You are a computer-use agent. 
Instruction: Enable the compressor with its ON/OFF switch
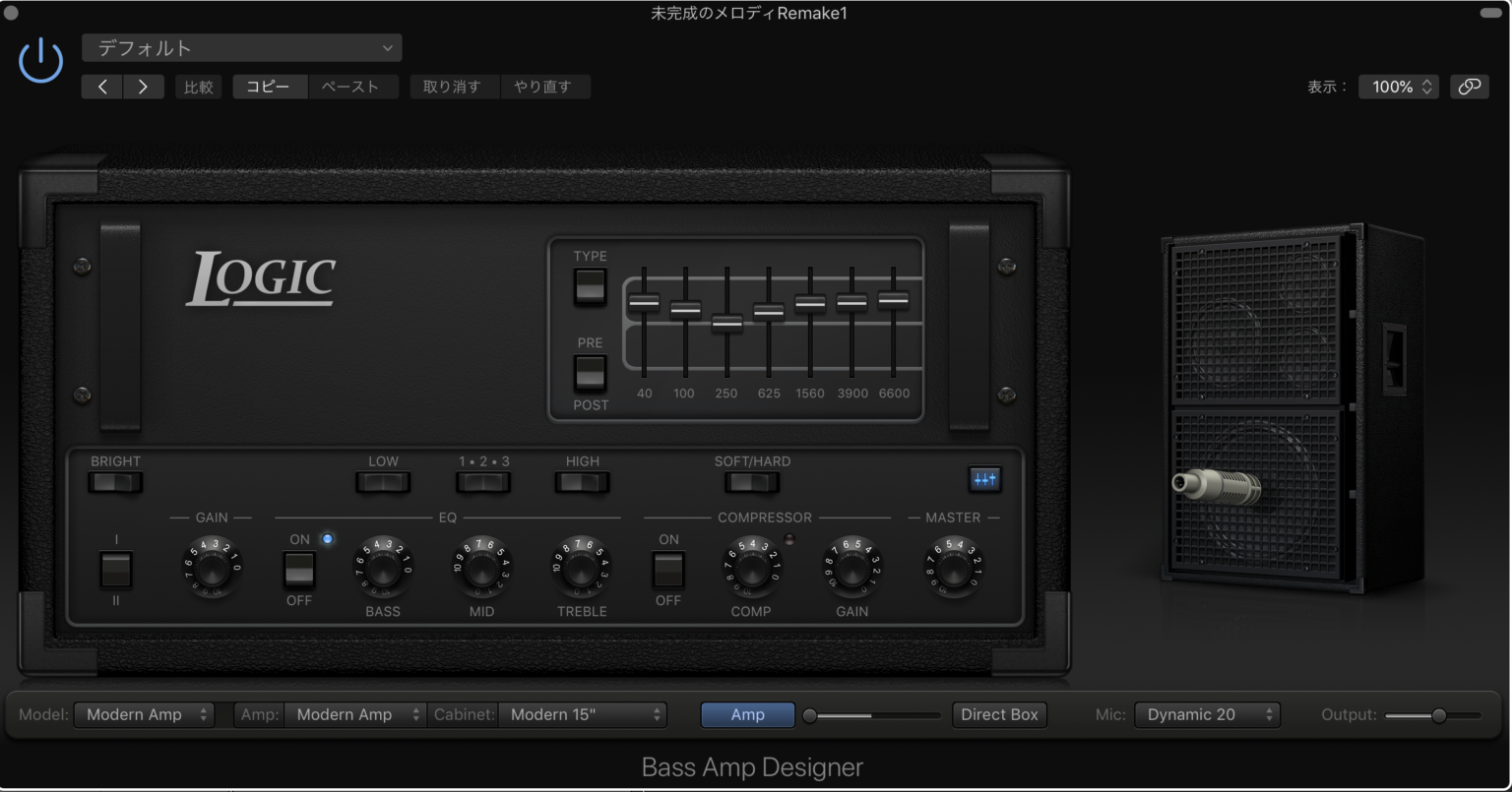click(667, 571)
